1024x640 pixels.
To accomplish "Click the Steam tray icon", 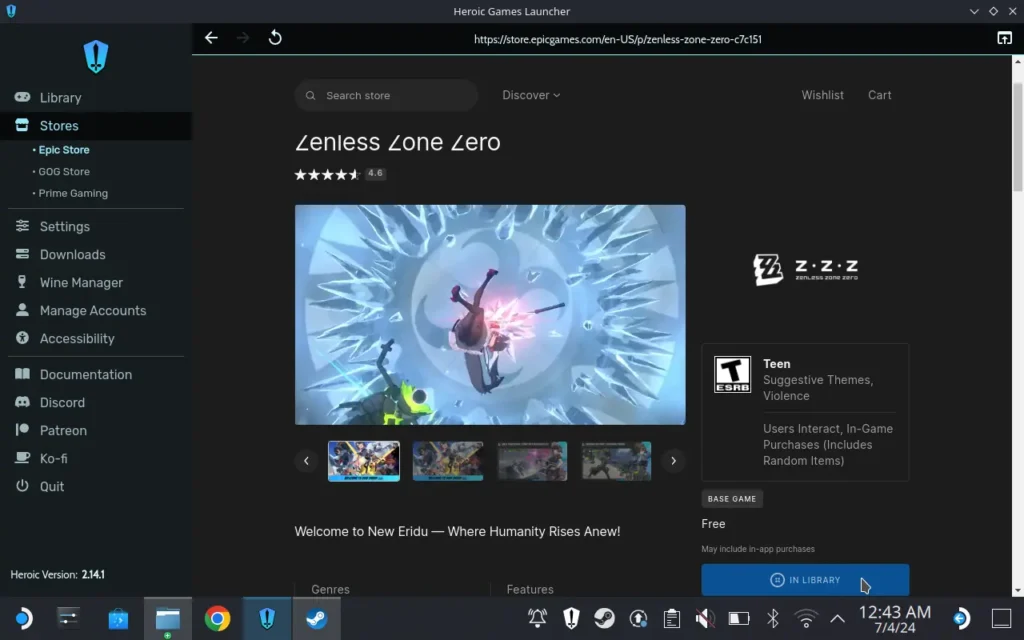I will click(x=605, y=618).
